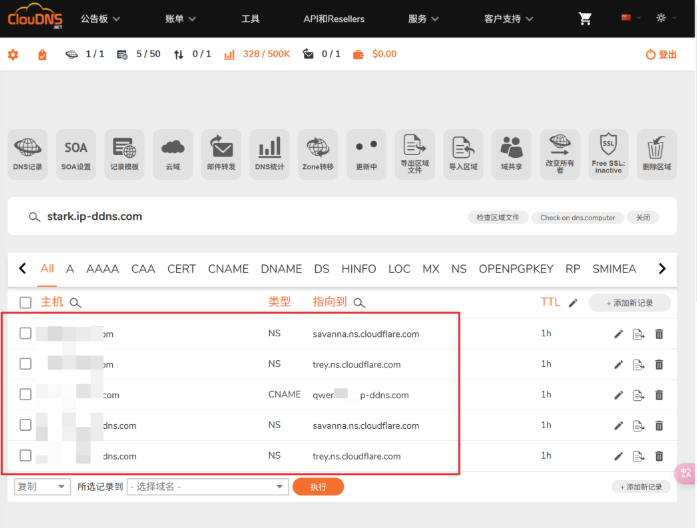Edit the last trey.ns.cloudflare.com record
The height and width of the screenshot is (528, 697).
(618, 456)
